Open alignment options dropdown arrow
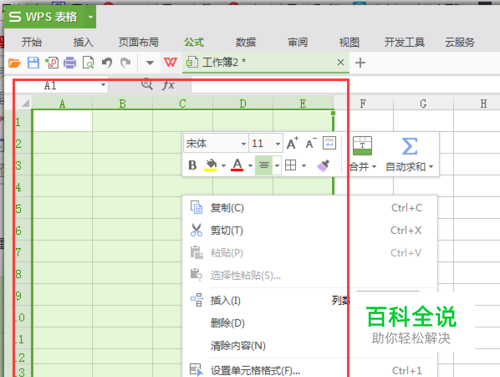500x377 pixels. pyautogui.click(x=277, y=165)
